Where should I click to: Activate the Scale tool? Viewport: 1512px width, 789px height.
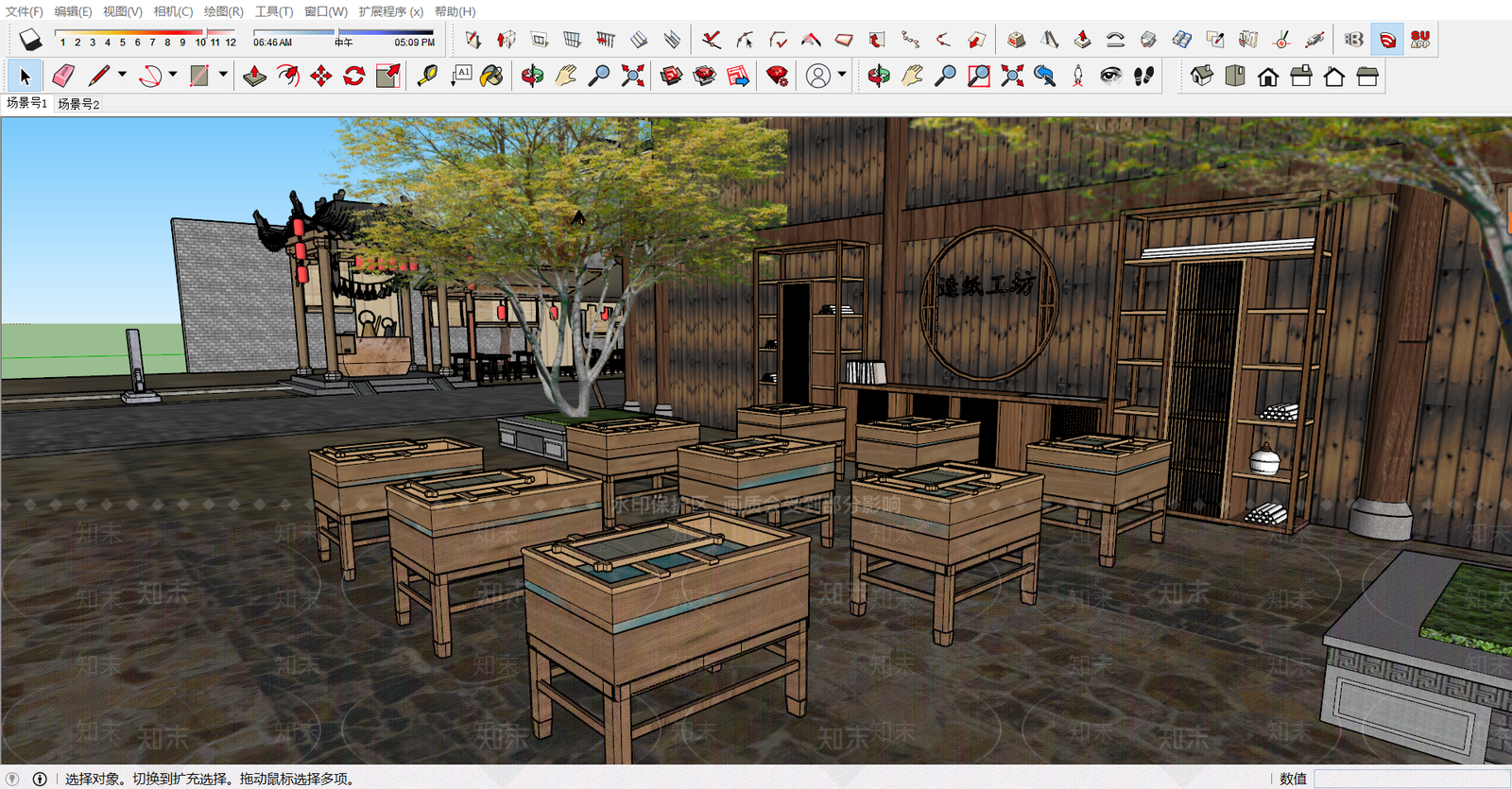388,77
